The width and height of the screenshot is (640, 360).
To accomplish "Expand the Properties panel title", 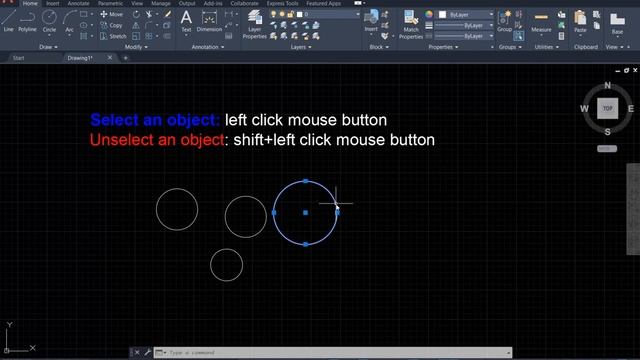I will coord(443,47).
